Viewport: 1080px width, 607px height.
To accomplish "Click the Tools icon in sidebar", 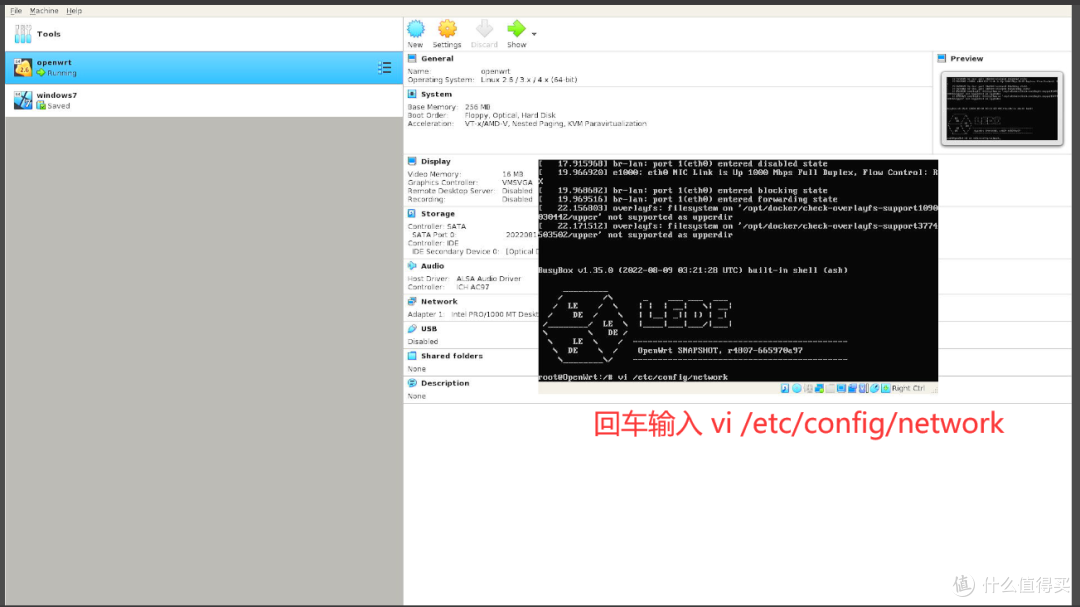I will (x=23, y=34).
